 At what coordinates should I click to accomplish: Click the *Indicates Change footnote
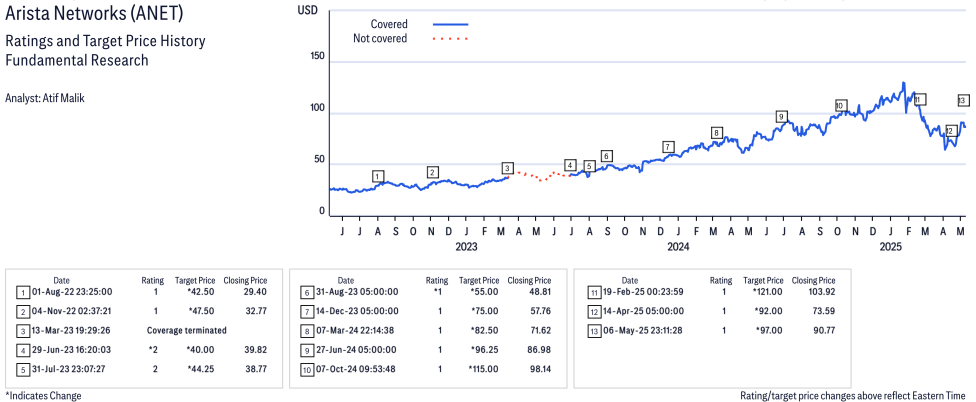click(44, 395)
